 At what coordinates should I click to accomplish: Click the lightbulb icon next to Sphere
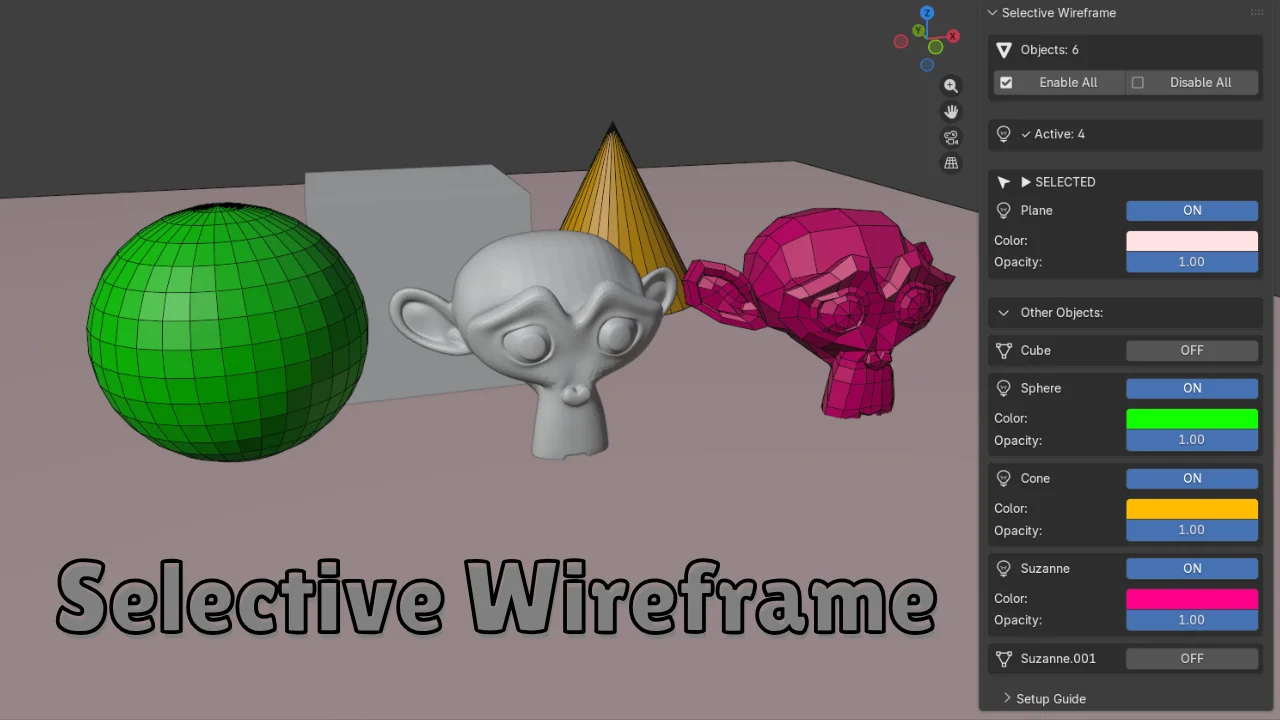(1003, 388)
